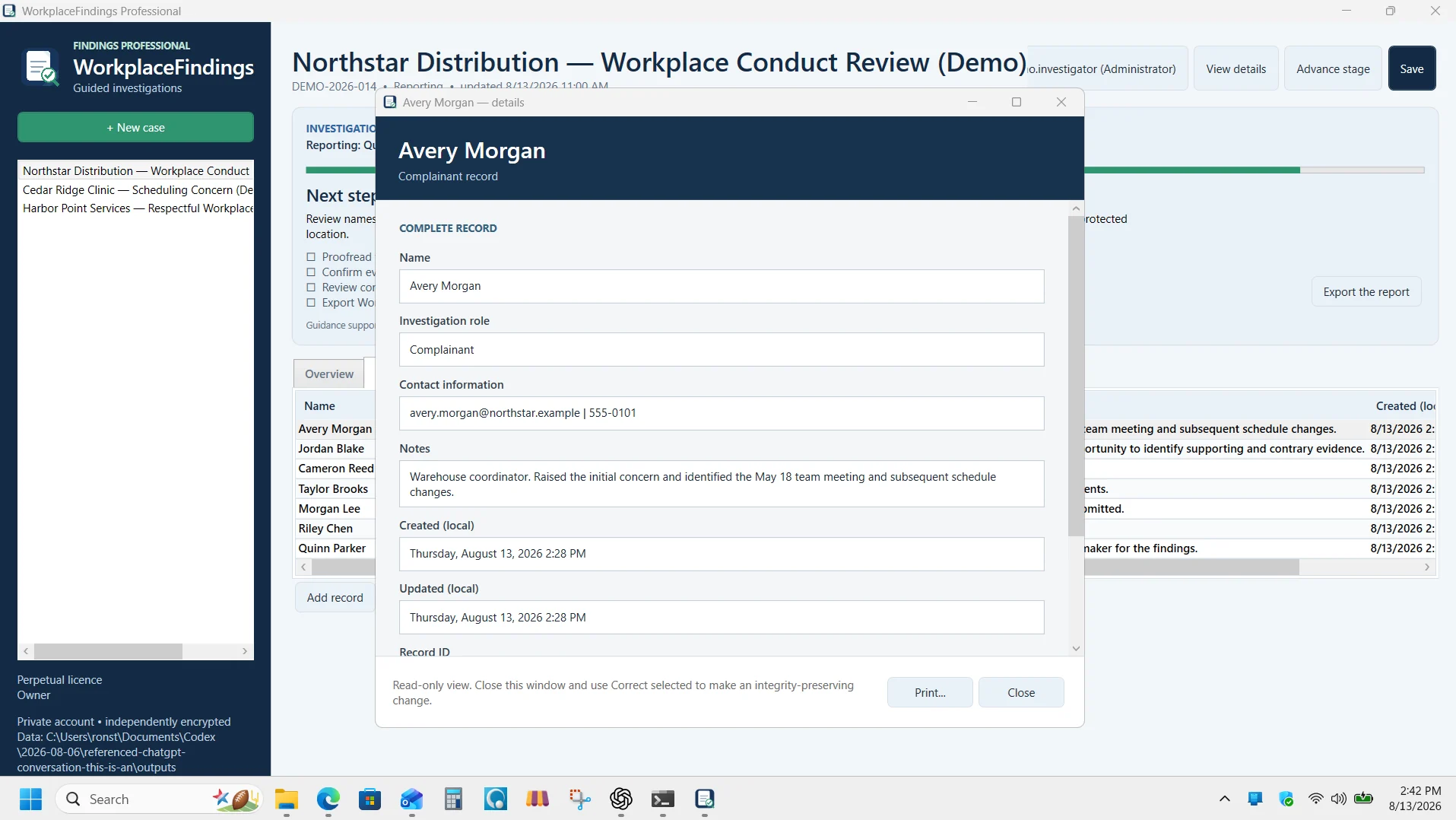Click the Created (local) field
Screen dimensions: 1456x820
[722, 554]
